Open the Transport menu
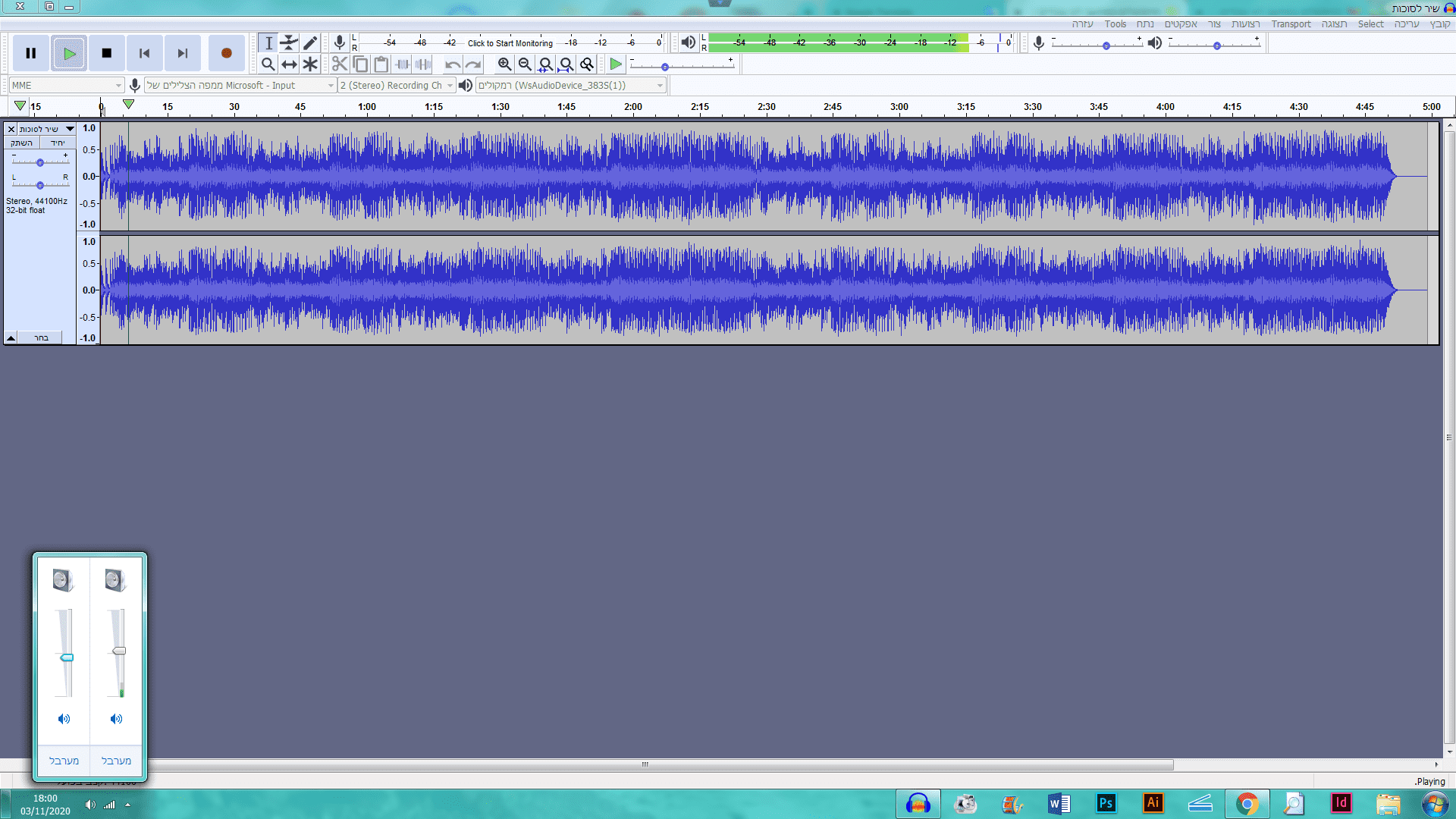1456x819 pixels. point(1291,24)
